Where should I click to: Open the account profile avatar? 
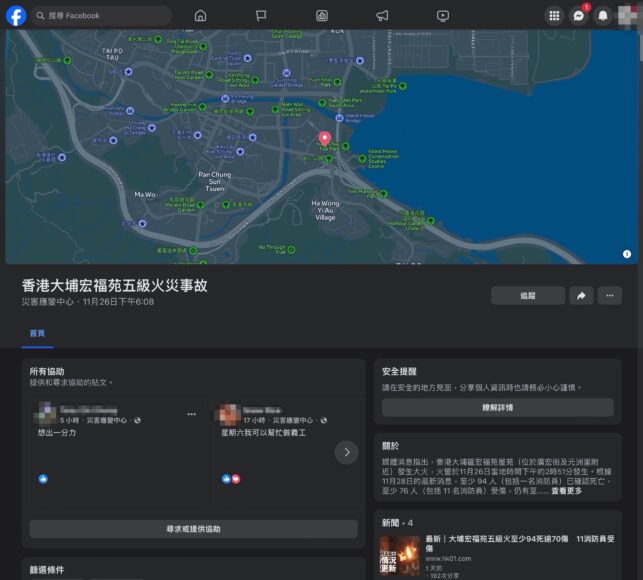pyautogui.click(x=628, y=16)
